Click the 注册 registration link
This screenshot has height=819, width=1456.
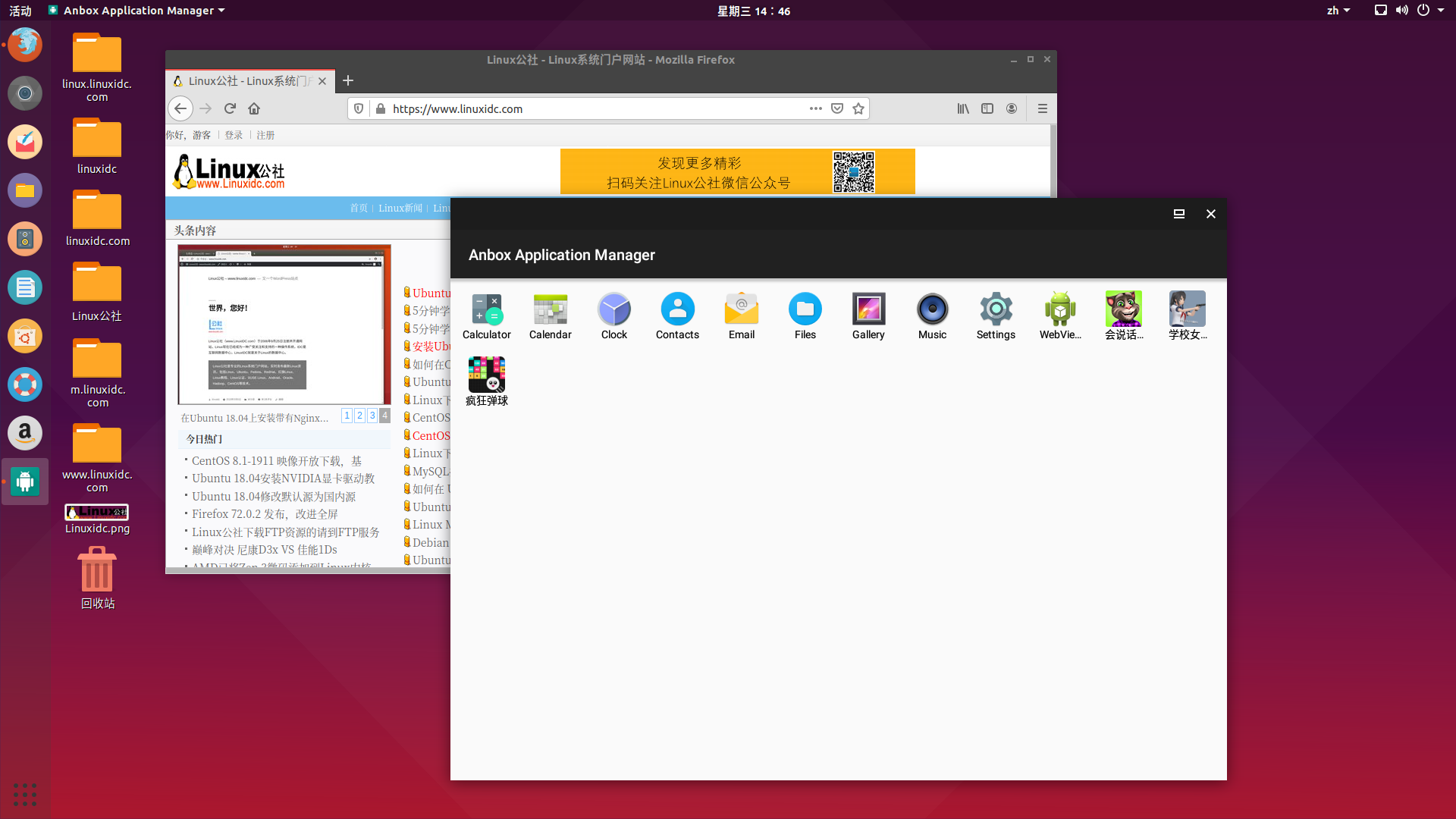[x=265, y=135]
